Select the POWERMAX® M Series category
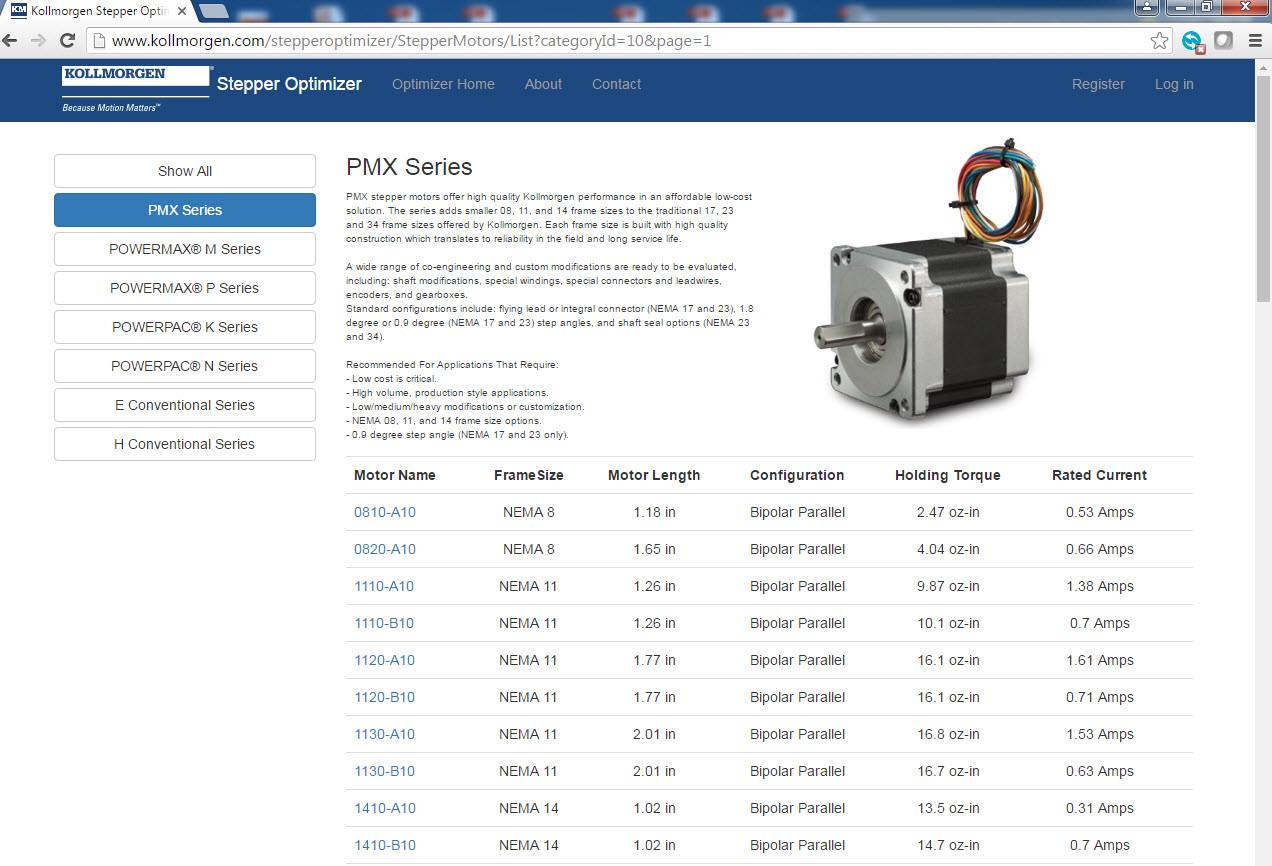This screenshot has width=1272, height=866. point(185,249)
